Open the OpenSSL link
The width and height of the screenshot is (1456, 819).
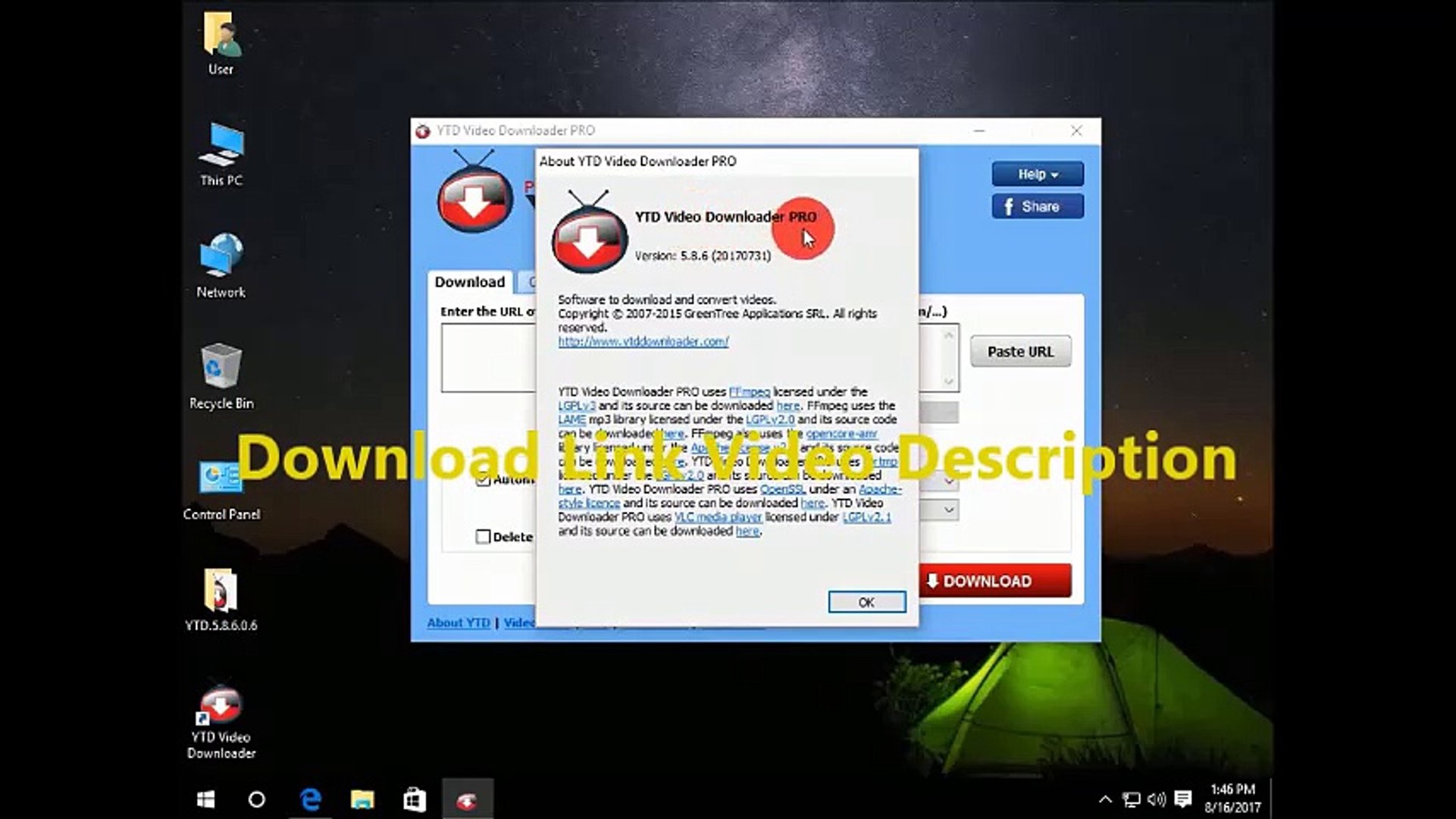(781, 490)
